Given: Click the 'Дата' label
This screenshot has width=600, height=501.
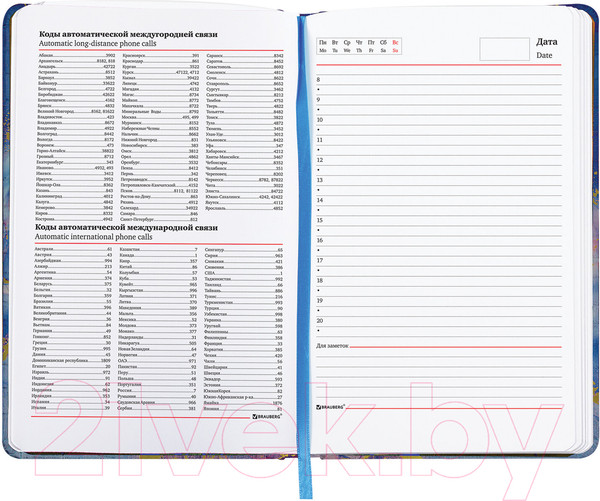Looking at the screenshot, I should 547,43.
